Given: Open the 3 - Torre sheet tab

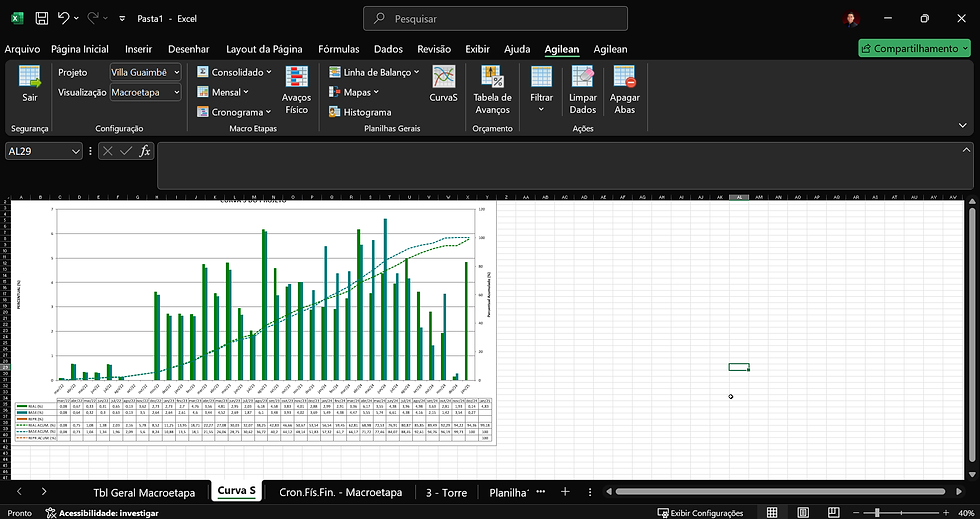Looking at the screenshot, I should [x=446, y=492].
